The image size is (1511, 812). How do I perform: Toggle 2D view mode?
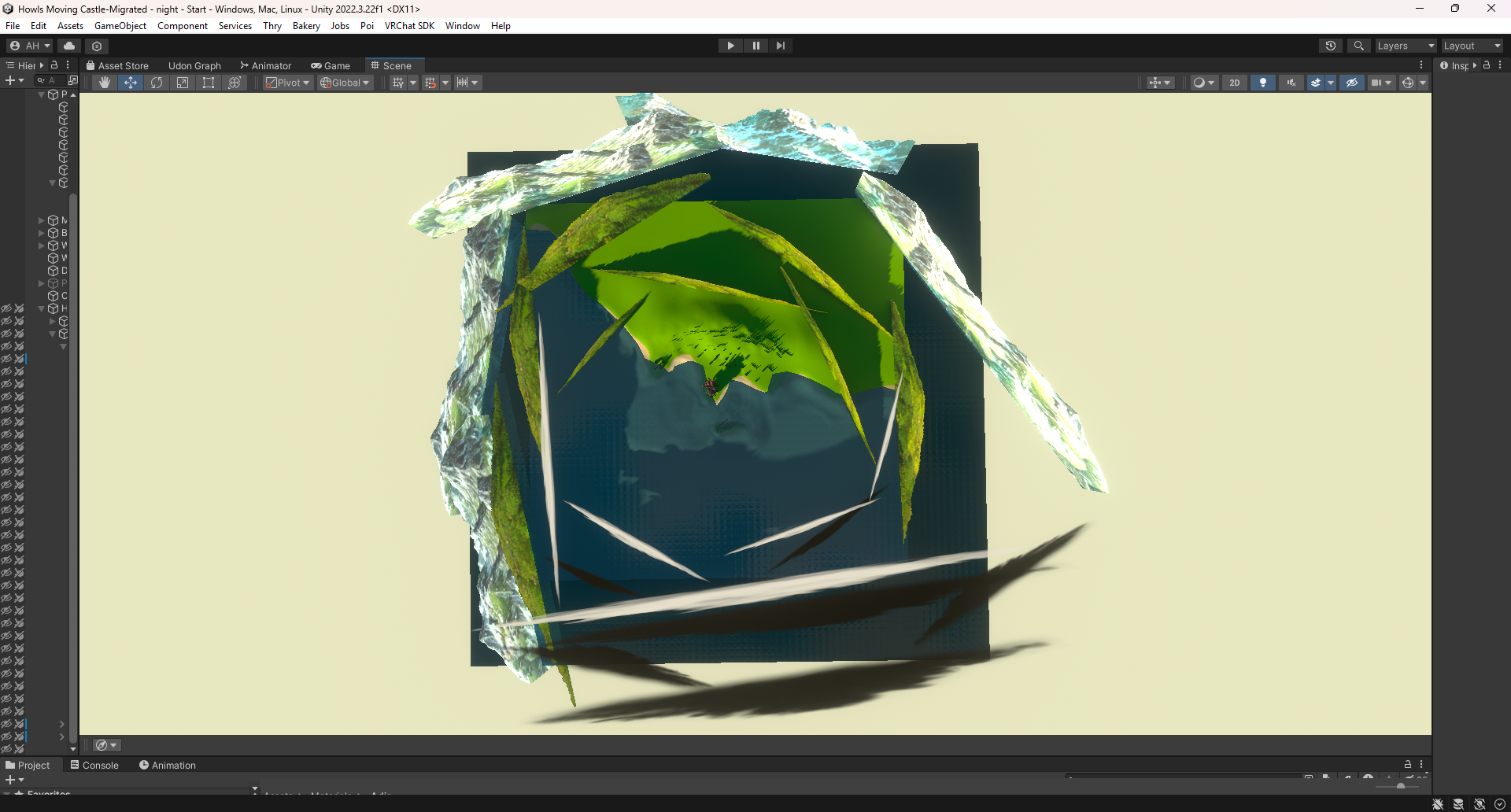pyautogui.click(x=1235, y=83)
